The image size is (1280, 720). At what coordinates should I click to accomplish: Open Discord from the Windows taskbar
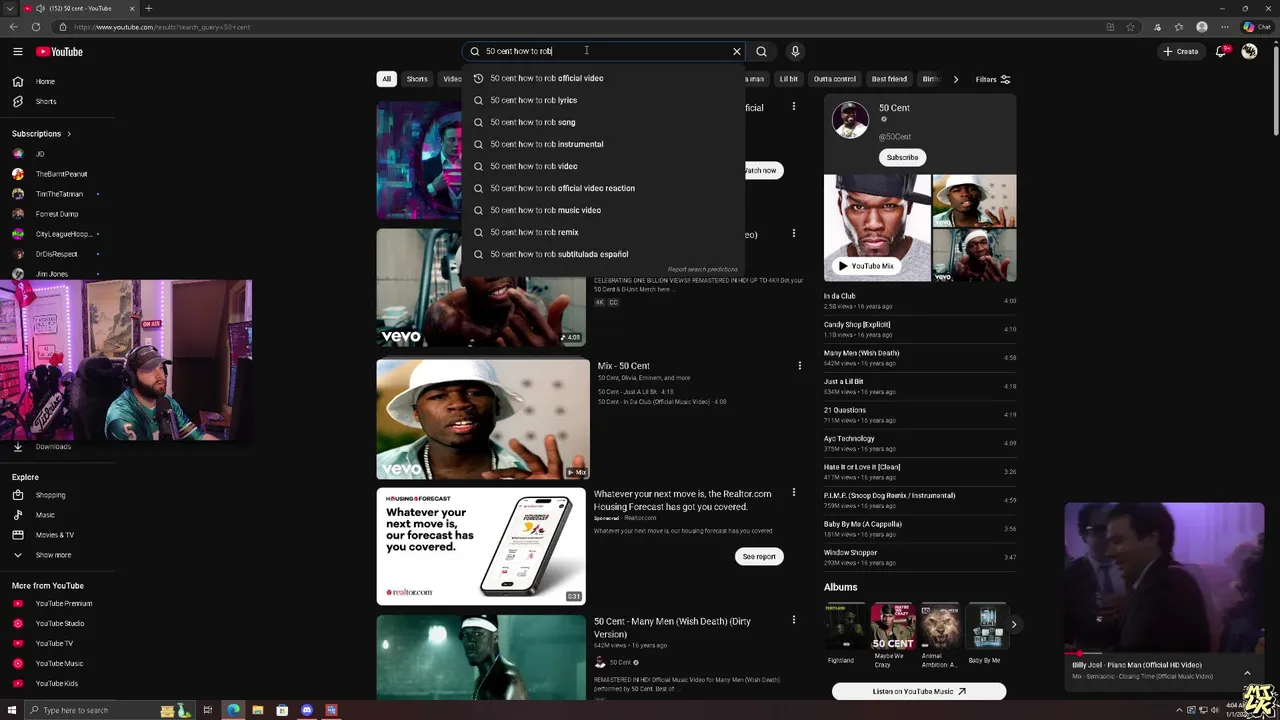[306, 710]
